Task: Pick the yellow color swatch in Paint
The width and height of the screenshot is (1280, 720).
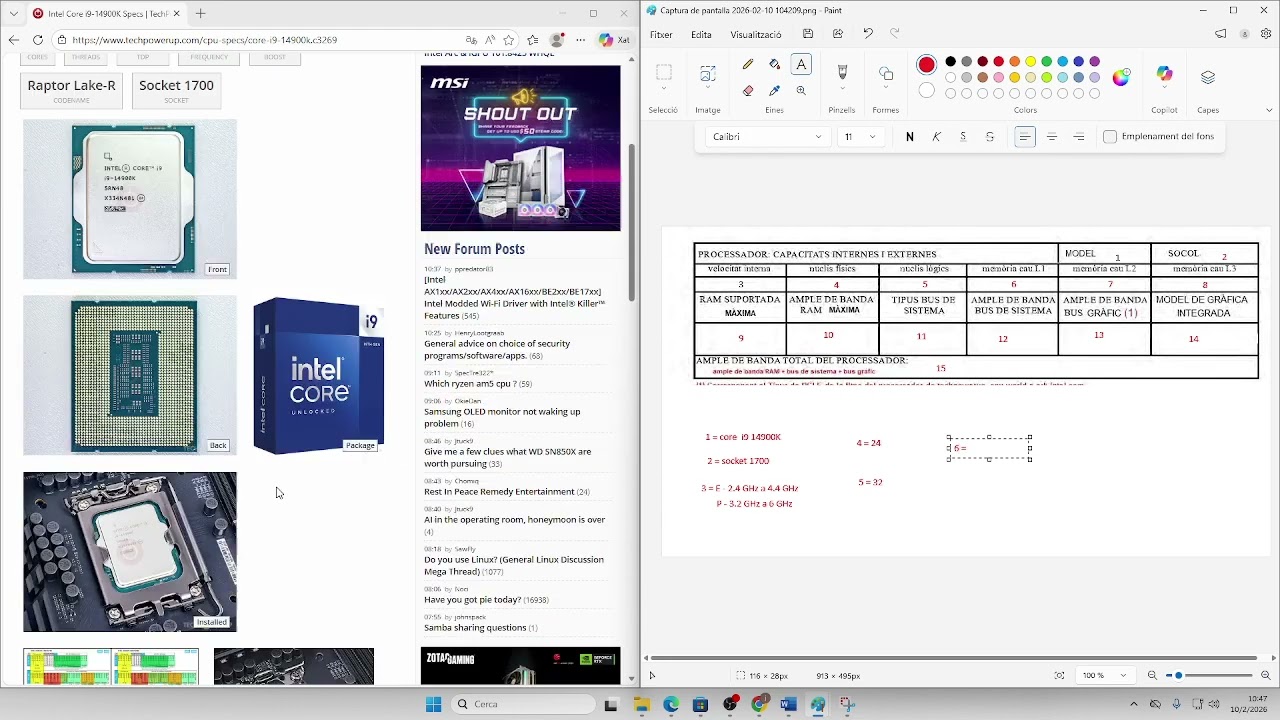Action: pyautogui.click(x=1030, y=62)
